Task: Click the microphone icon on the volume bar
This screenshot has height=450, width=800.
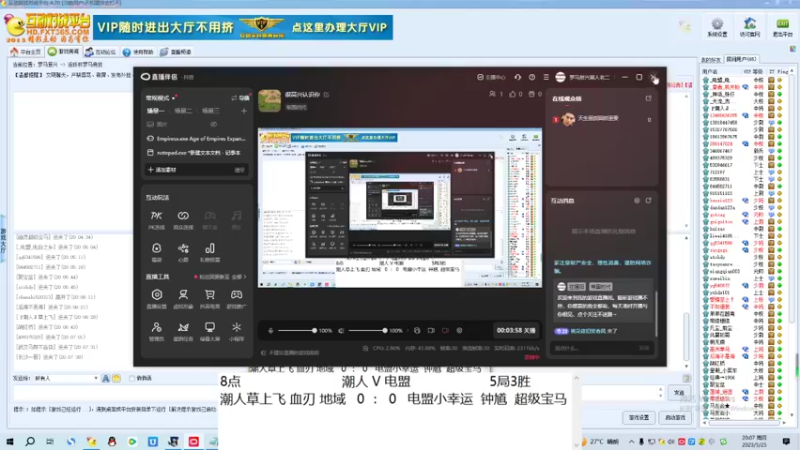Action: click(x=271, y=331)
